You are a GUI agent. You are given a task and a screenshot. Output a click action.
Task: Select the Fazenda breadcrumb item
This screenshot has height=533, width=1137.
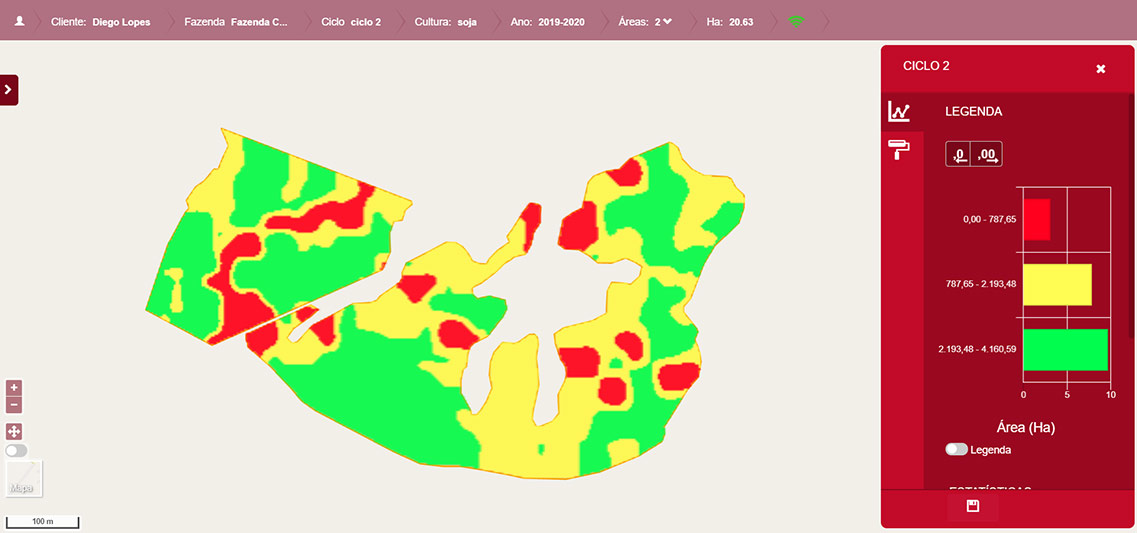[x=236, y=21]
